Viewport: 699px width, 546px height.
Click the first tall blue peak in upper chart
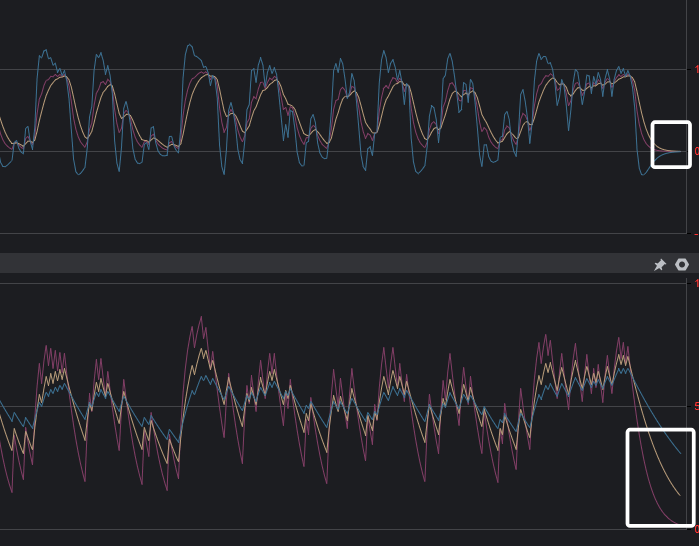click(44, 52)
